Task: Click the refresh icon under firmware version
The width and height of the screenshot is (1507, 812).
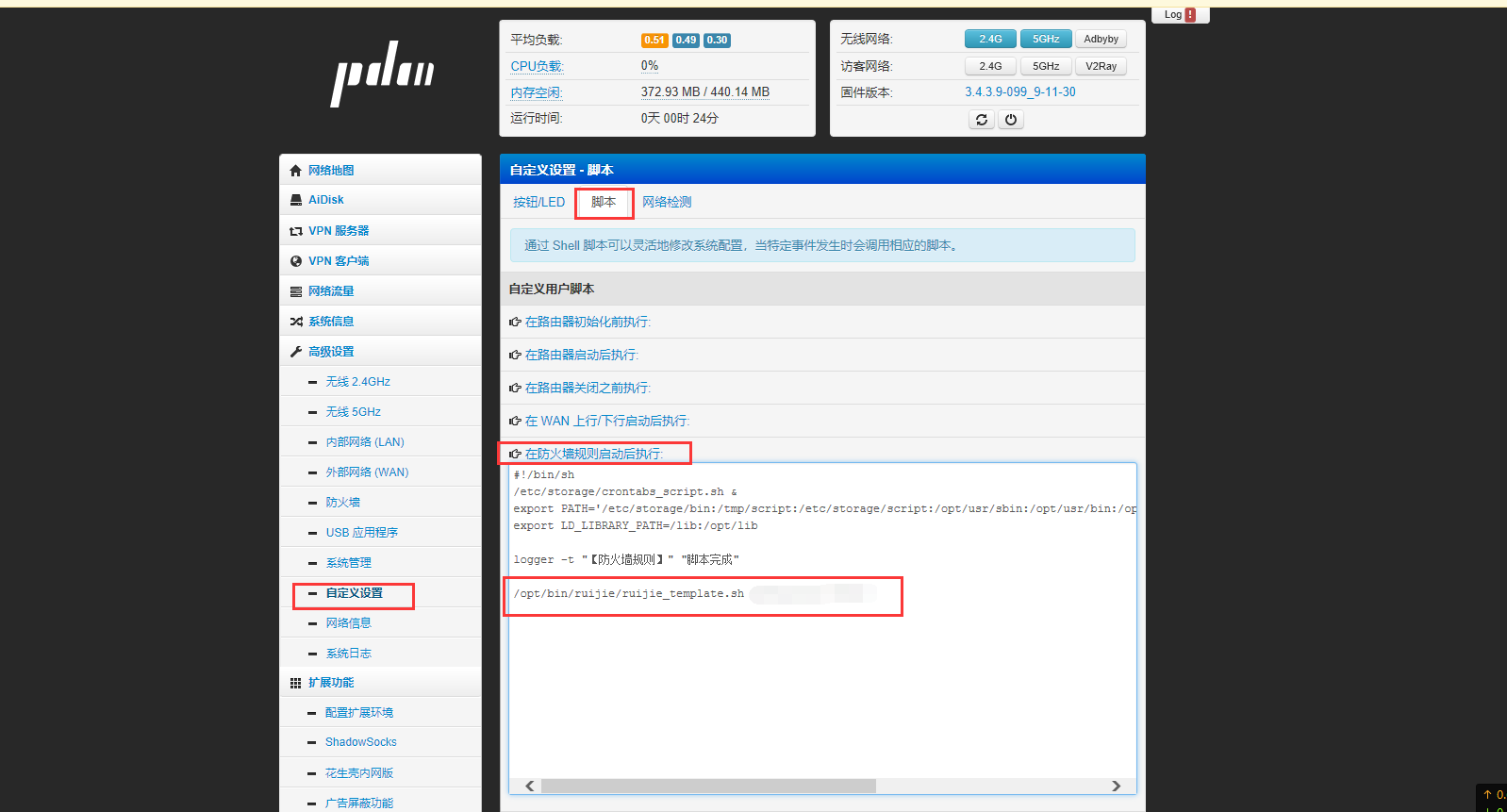Action: (982, 120)
